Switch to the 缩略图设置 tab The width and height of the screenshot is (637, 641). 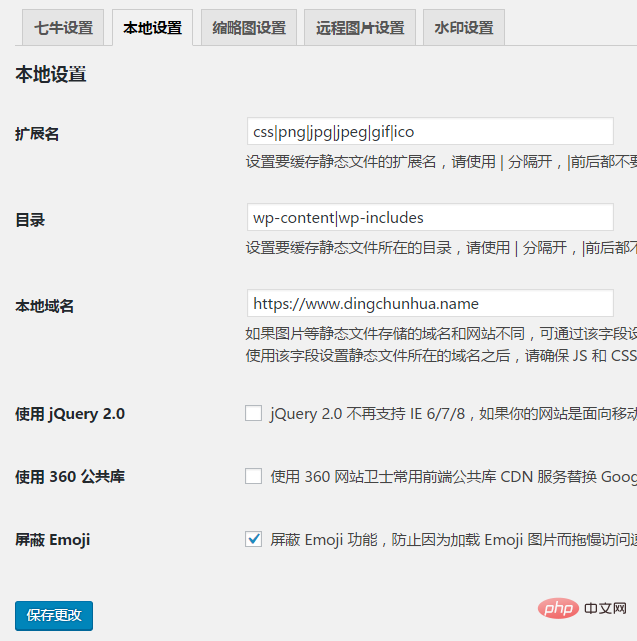249,28
